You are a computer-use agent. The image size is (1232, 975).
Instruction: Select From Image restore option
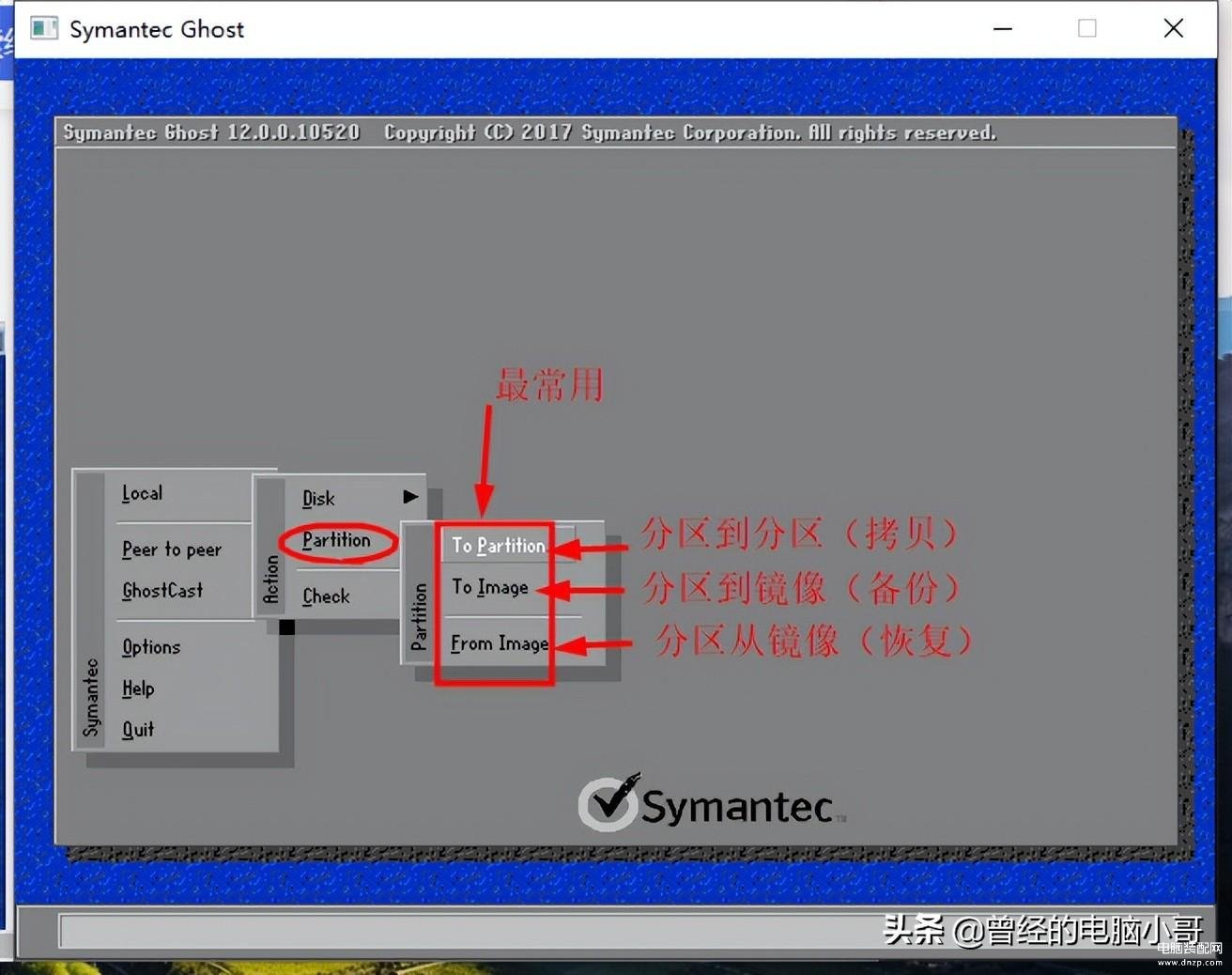pyautogui.click(x=500, y=644)
